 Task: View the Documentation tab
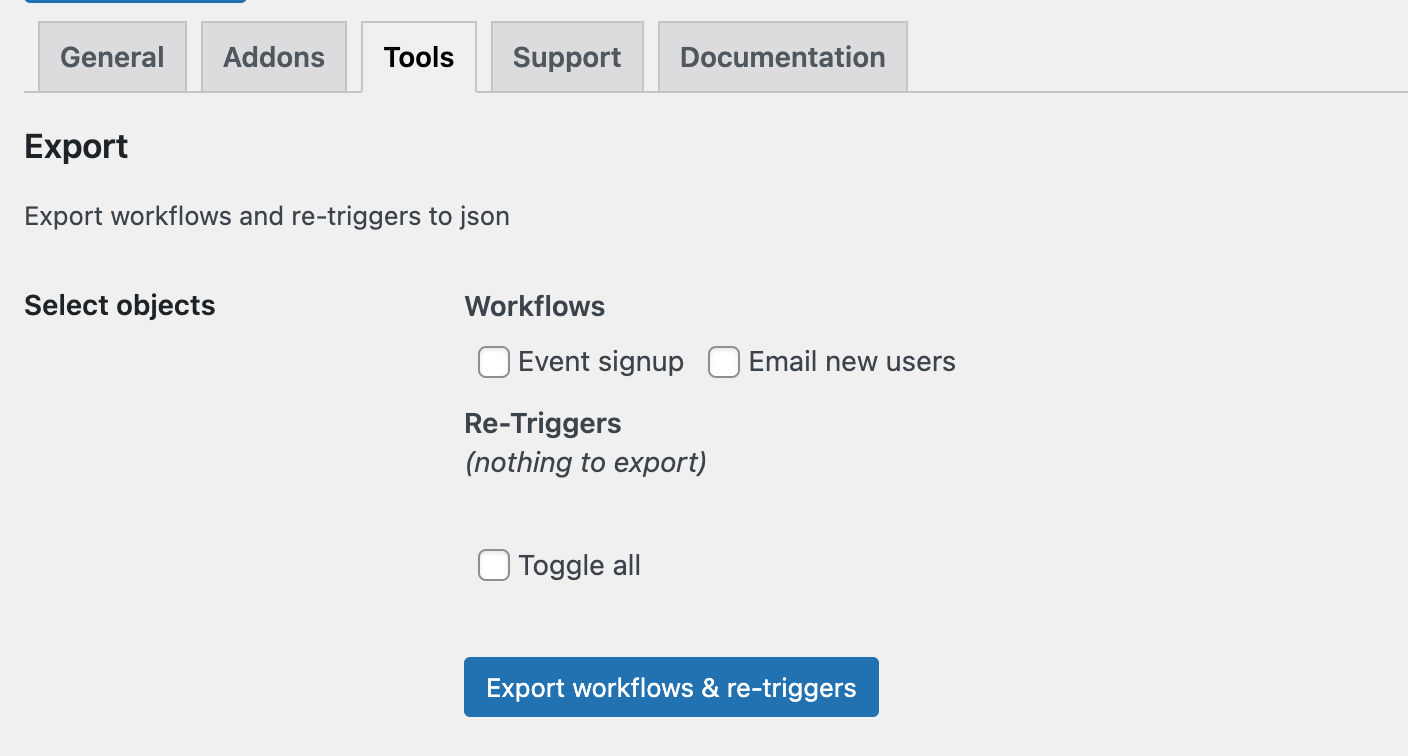pos(782,57)
